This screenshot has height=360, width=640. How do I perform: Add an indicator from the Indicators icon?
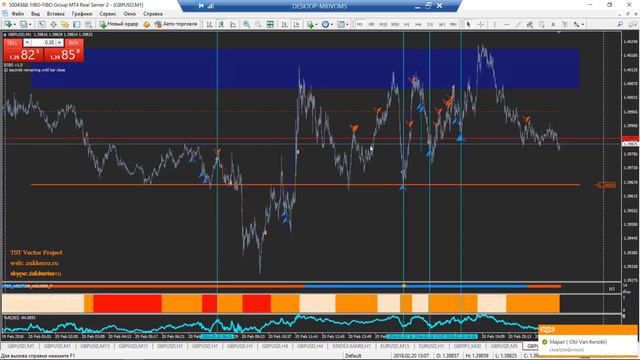point(311,24)
